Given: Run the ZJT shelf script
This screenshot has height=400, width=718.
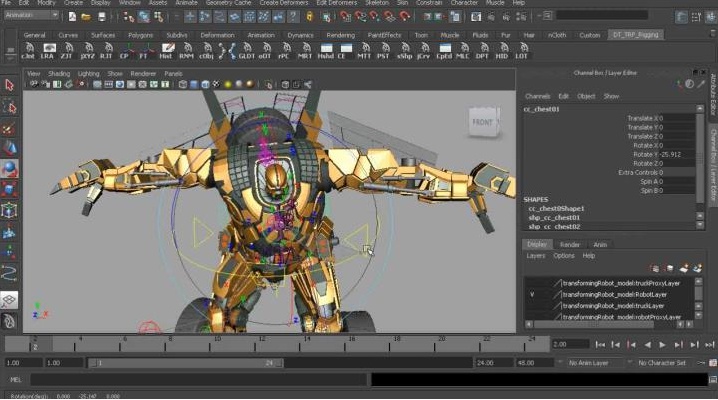Looking at the screenshot, I should click(67, 51).
